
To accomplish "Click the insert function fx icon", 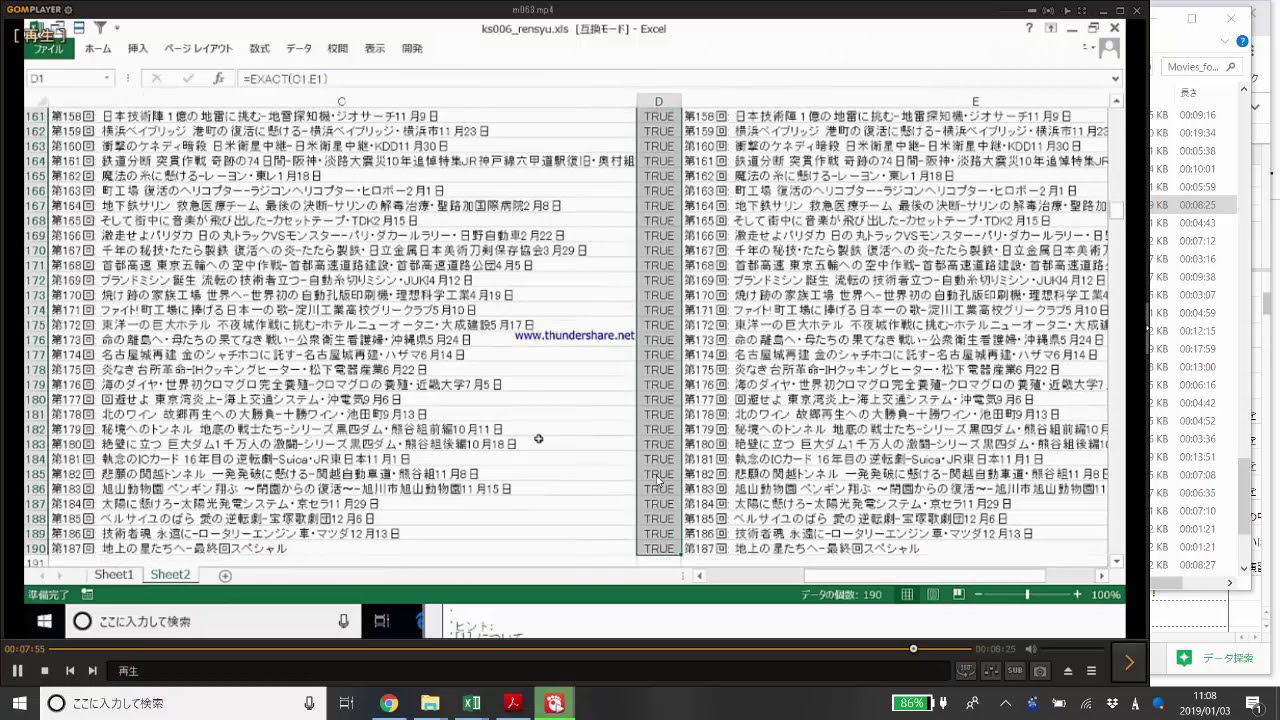I will (x=218, y=78).
